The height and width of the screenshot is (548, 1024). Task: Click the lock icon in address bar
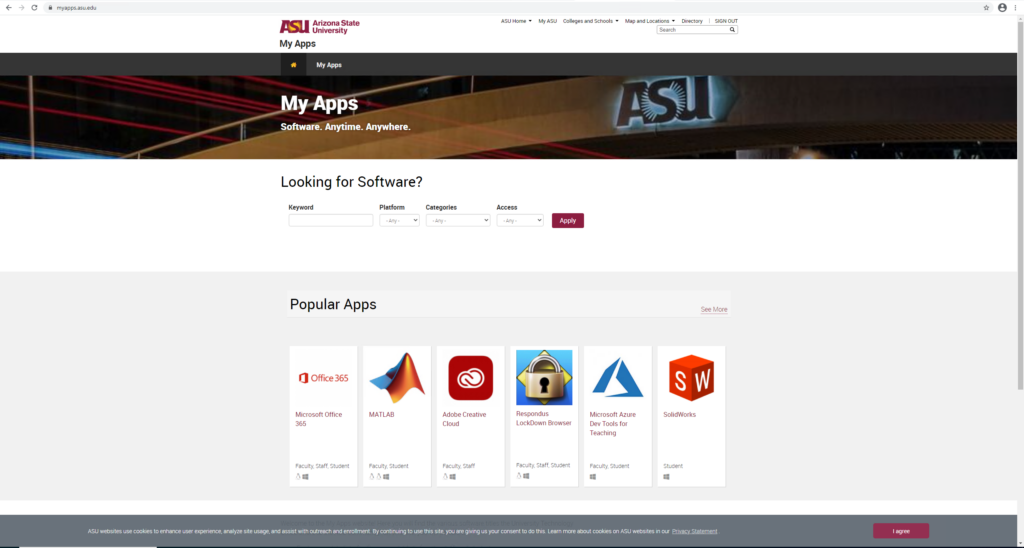click(x=50, y=8)
